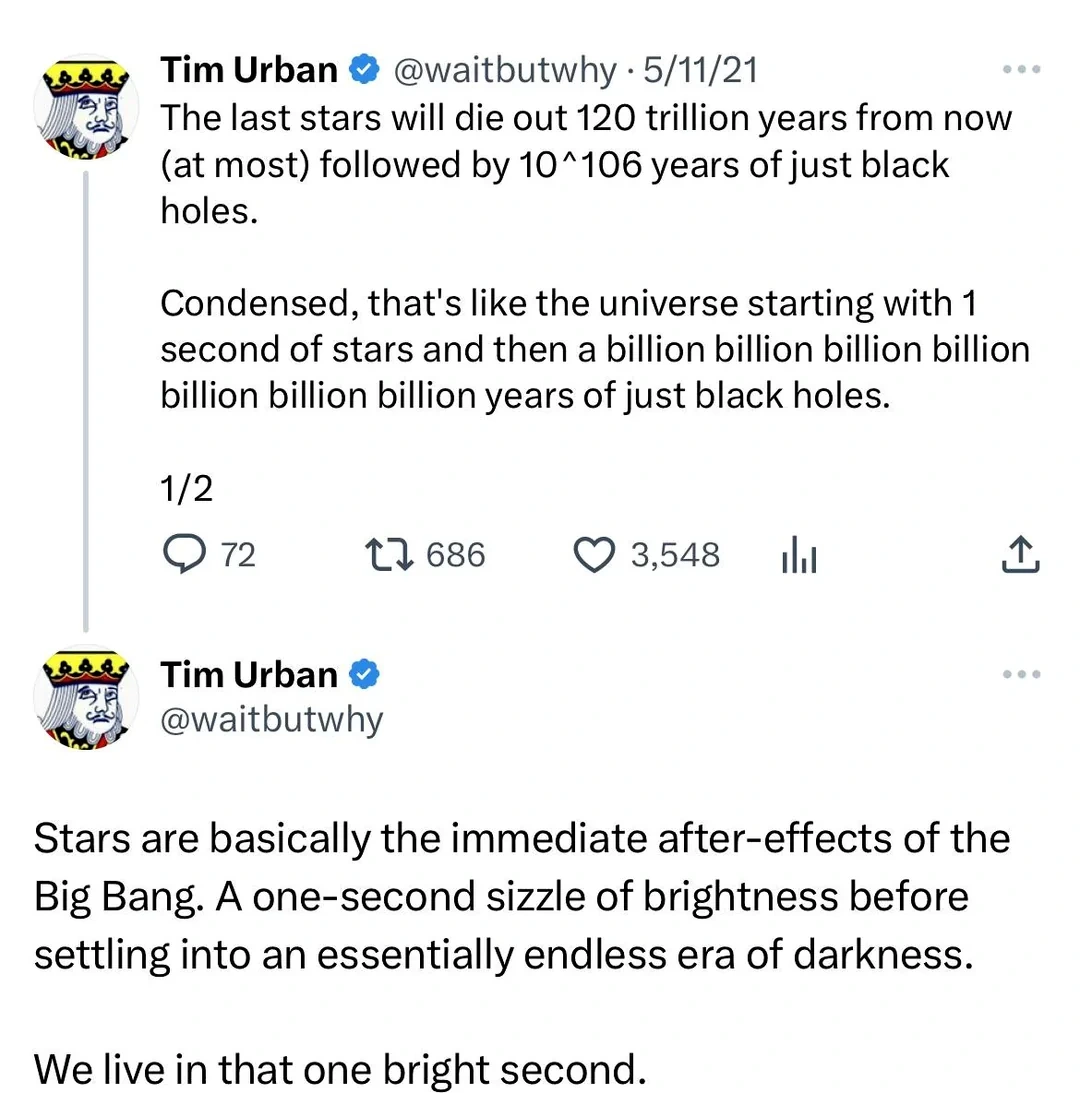Open the second tweet's three-dot menu

tap(1021, 675)
